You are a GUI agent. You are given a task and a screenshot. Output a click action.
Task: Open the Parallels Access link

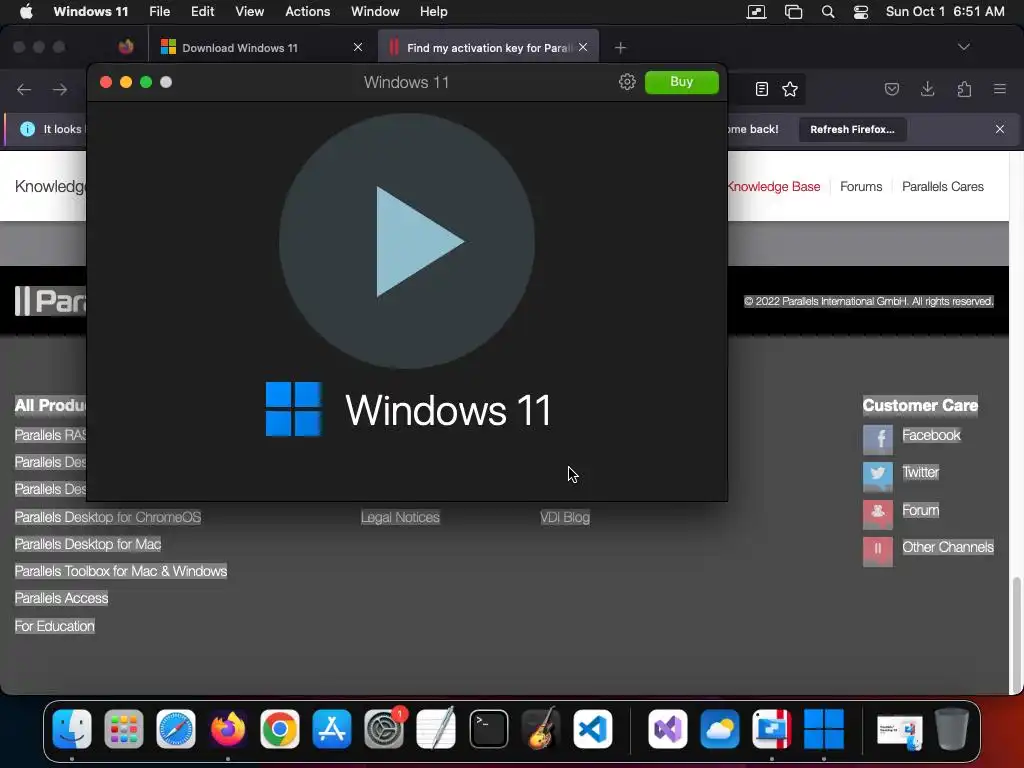pyautogui.click(x=61, y=598)
